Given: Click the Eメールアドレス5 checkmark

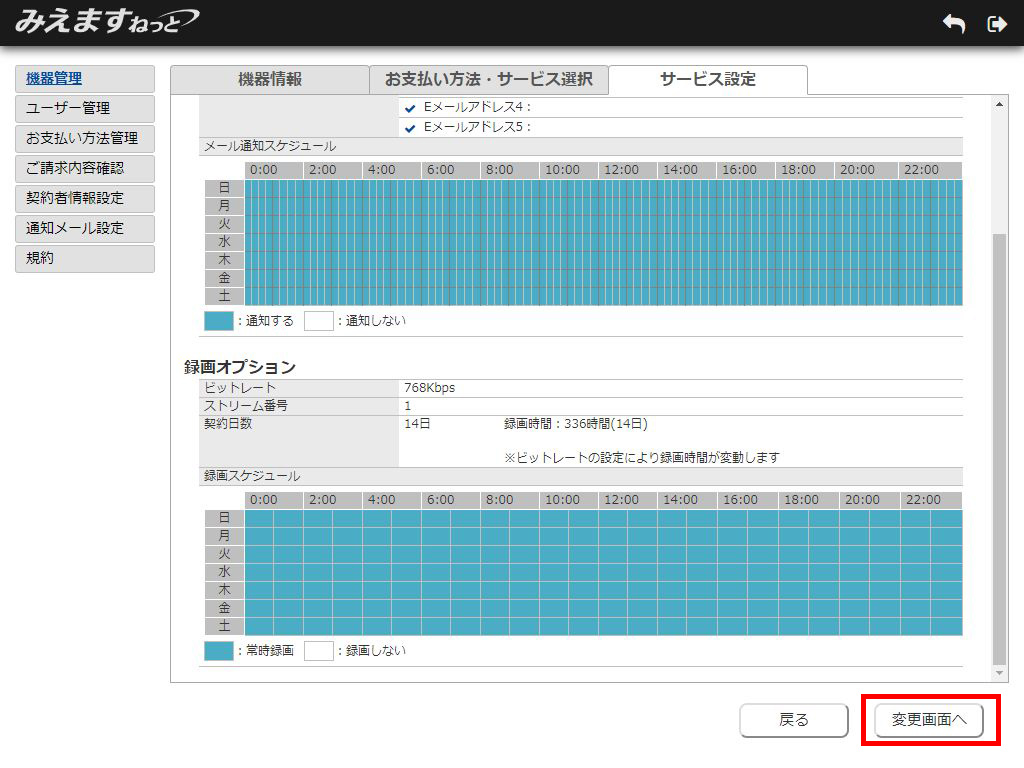Looking at the screenshot, I should [410, 128].
